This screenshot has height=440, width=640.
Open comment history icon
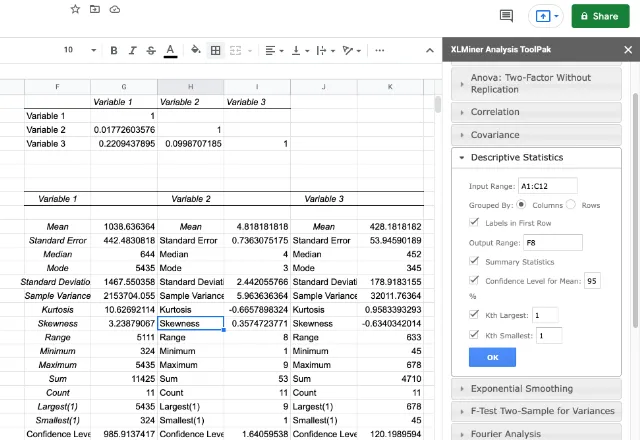coord(506,16)
